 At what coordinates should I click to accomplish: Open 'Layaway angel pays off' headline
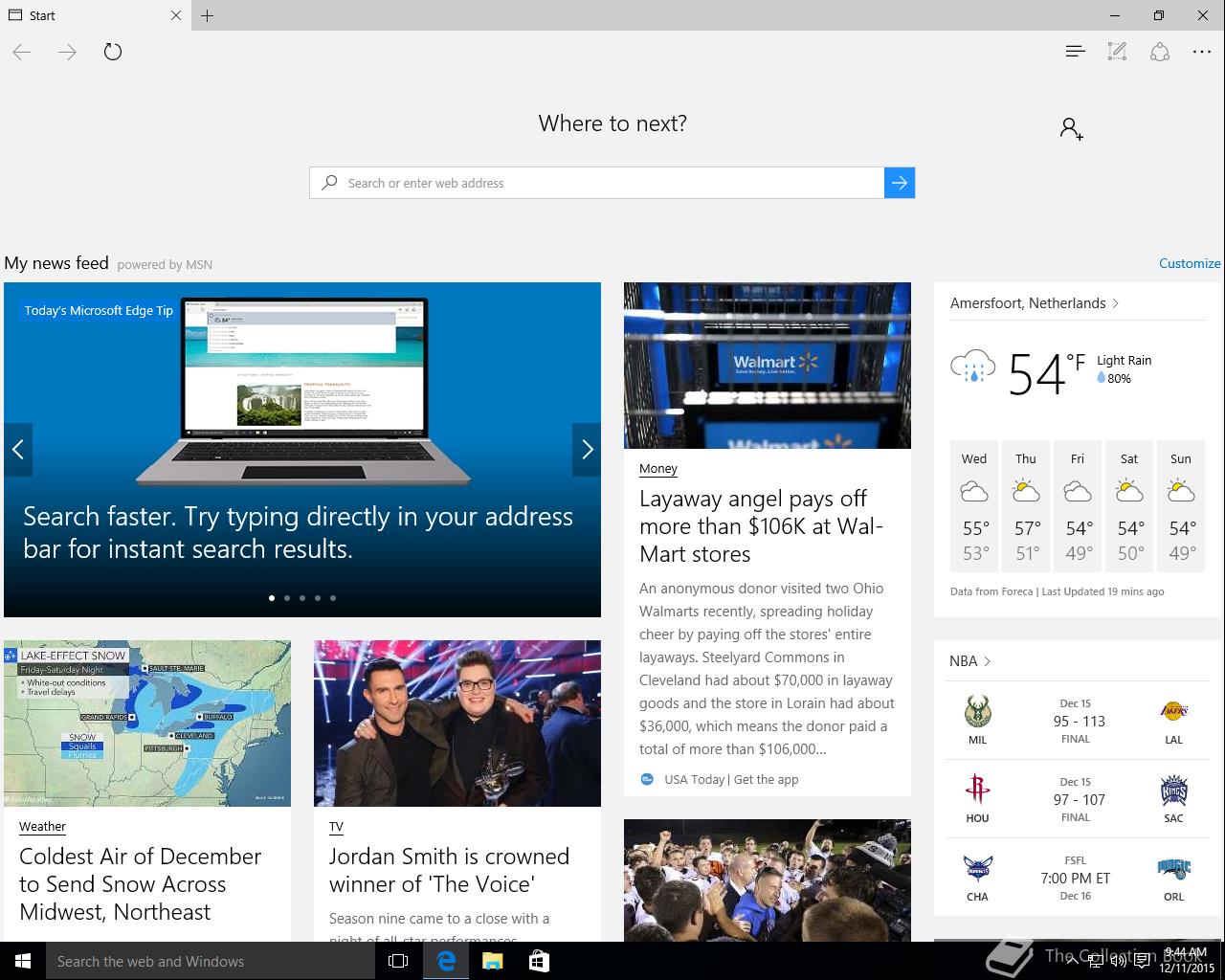point(761,526)
